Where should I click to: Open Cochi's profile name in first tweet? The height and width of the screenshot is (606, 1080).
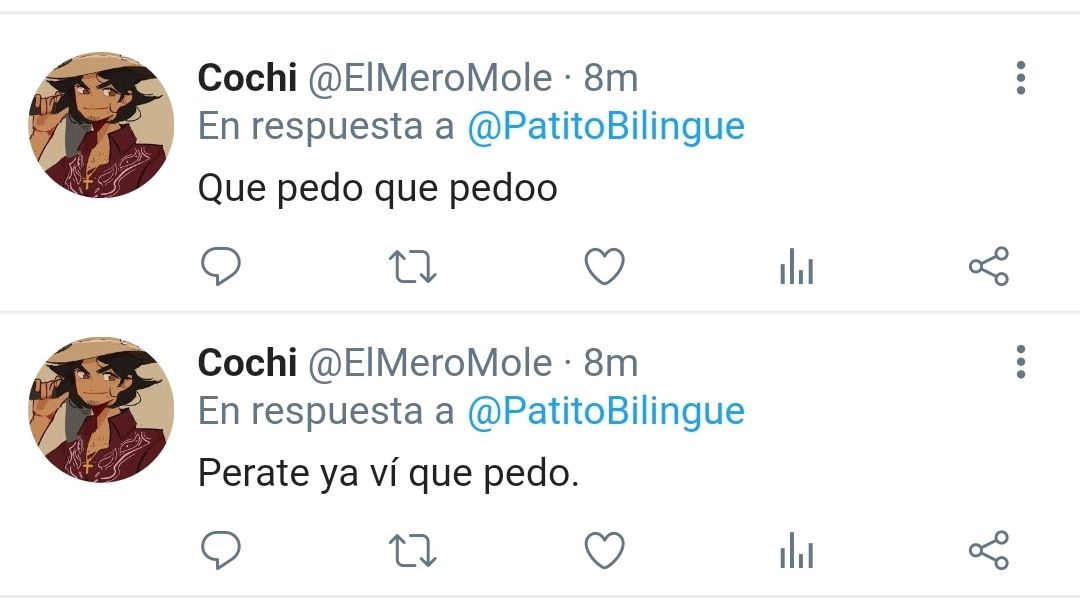point(247,77)
